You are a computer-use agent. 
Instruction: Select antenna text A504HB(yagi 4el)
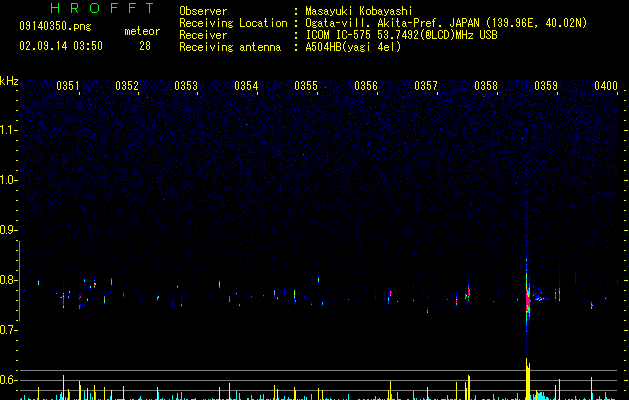(353, 47)
